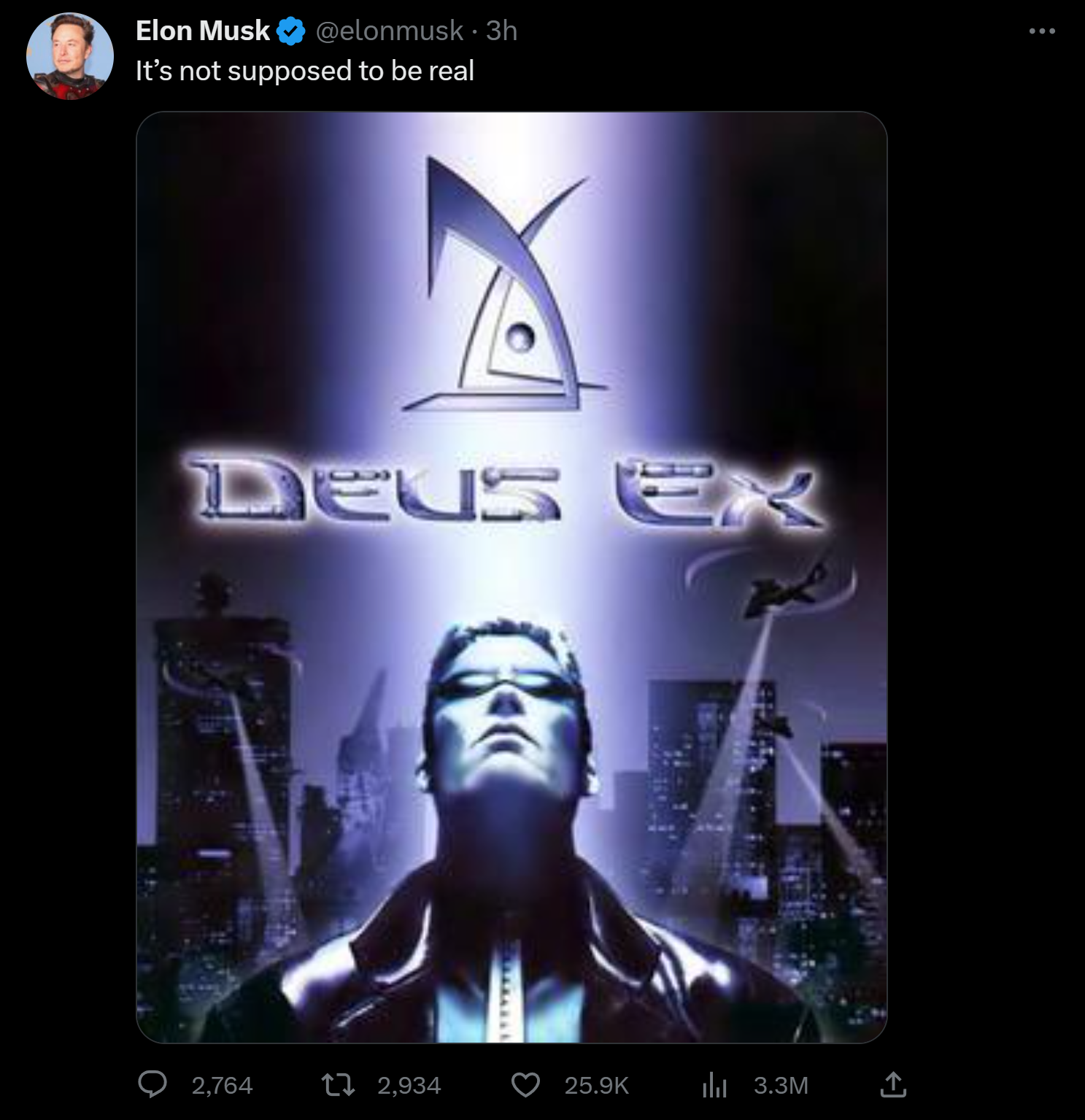The image size is (1085, 1120).
Task: Open the @elonmusk handle link
Action: click(389, 31)
